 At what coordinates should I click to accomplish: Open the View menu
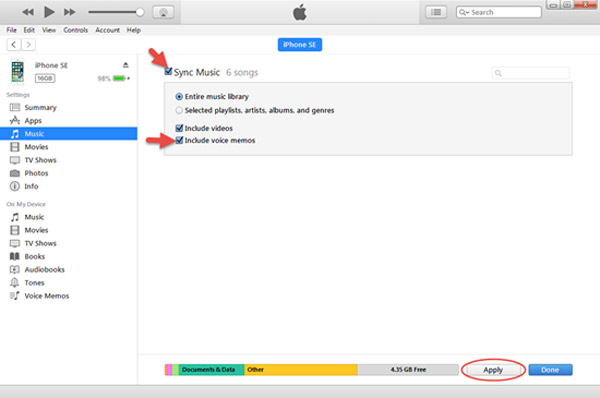[49, 30]
